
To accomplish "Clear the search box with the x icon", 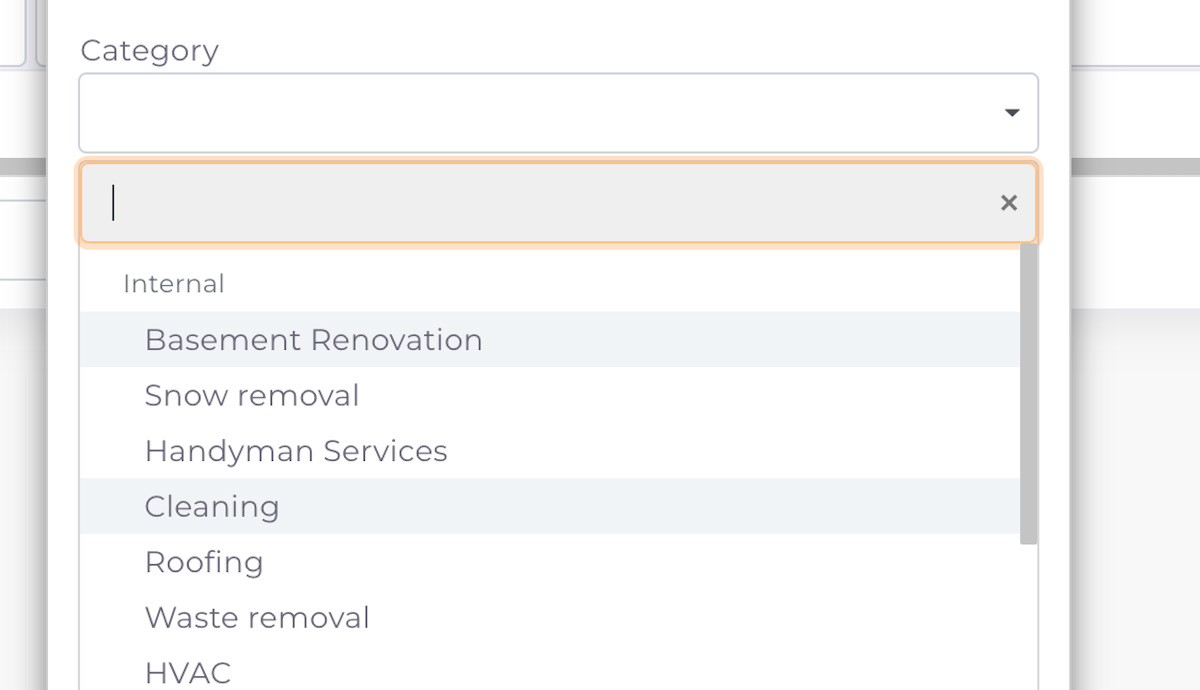I will pyautogui.click(x=1009, y=203).
